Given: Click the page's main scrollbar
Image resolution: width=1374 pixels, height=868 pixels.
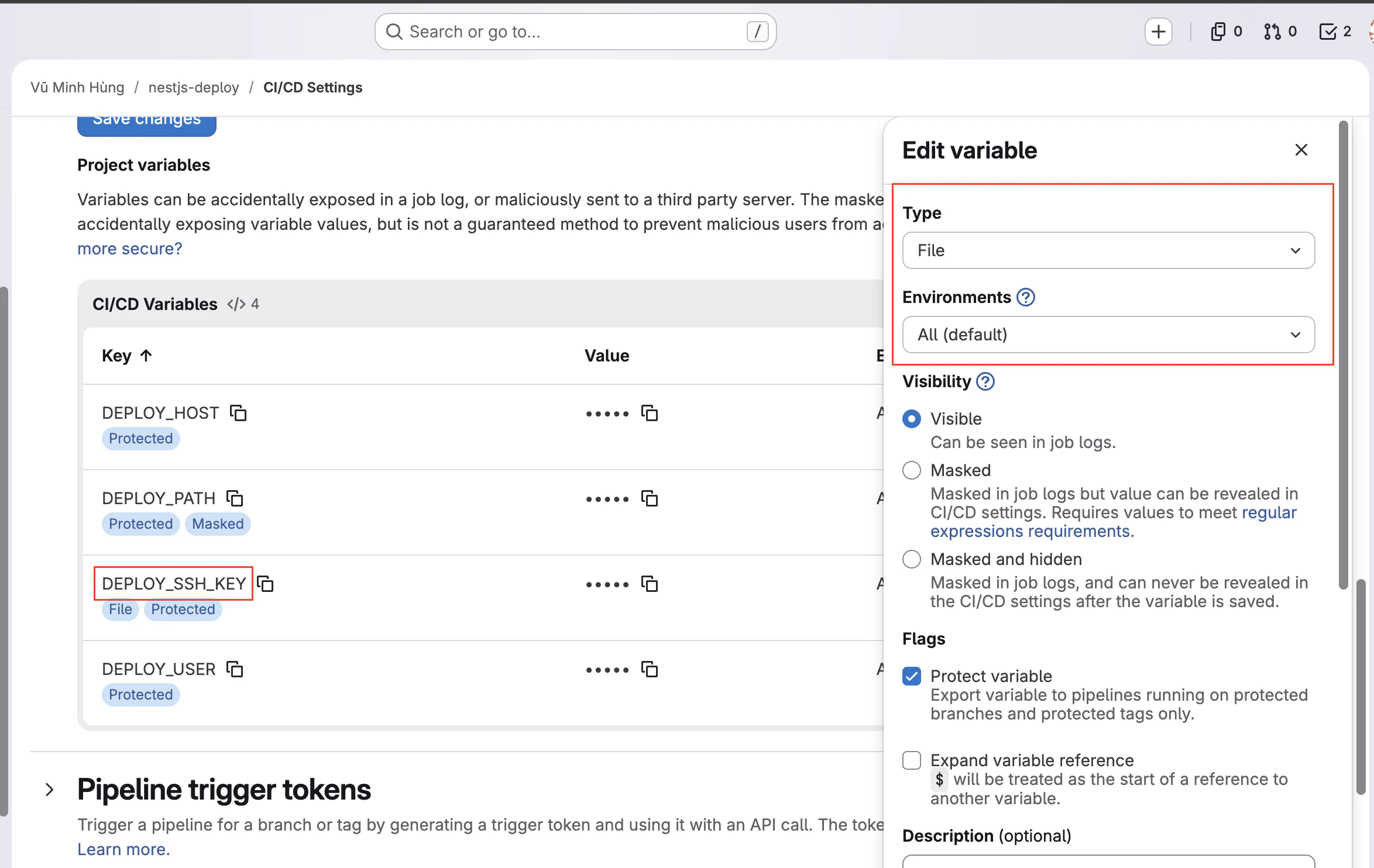Looking at the screenshot, I should click(x=1361, y=687).
